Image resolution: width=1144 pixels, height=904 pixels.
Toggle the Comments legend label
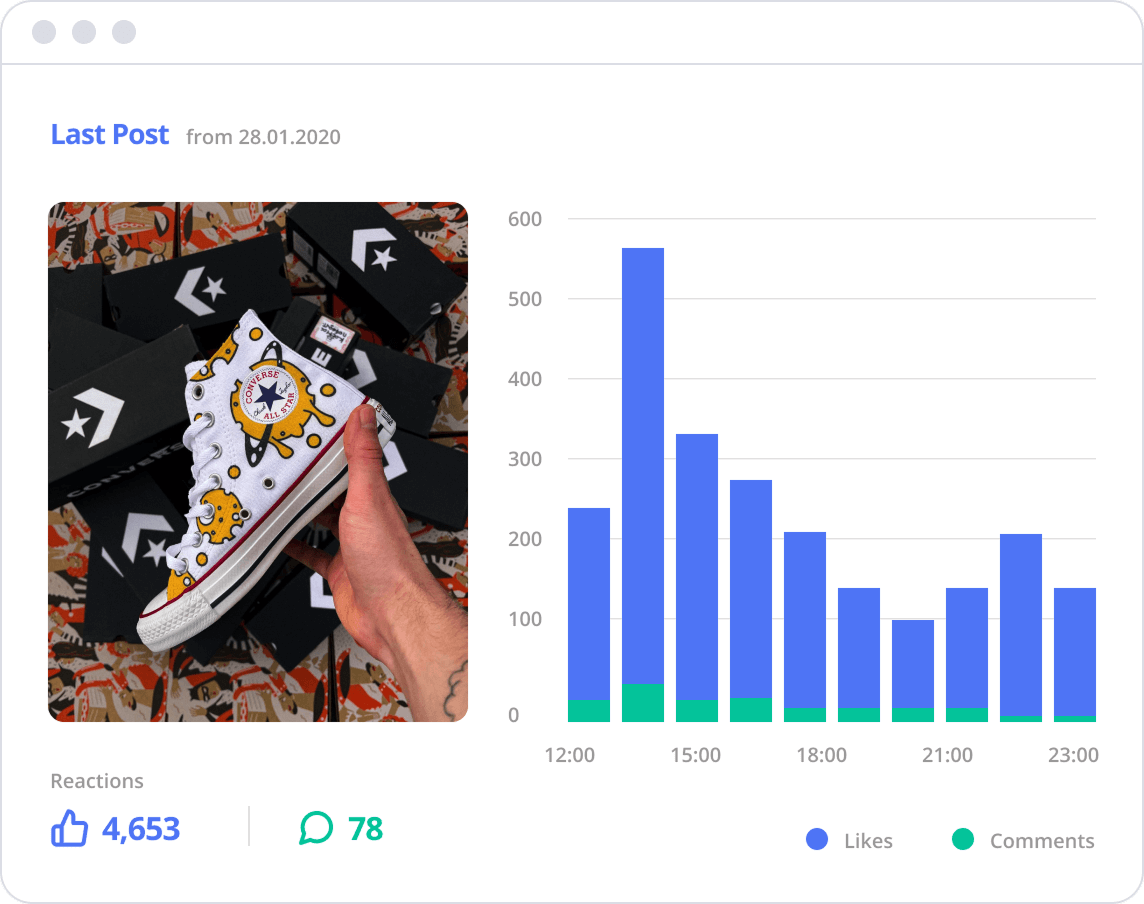pos(1042,841)
